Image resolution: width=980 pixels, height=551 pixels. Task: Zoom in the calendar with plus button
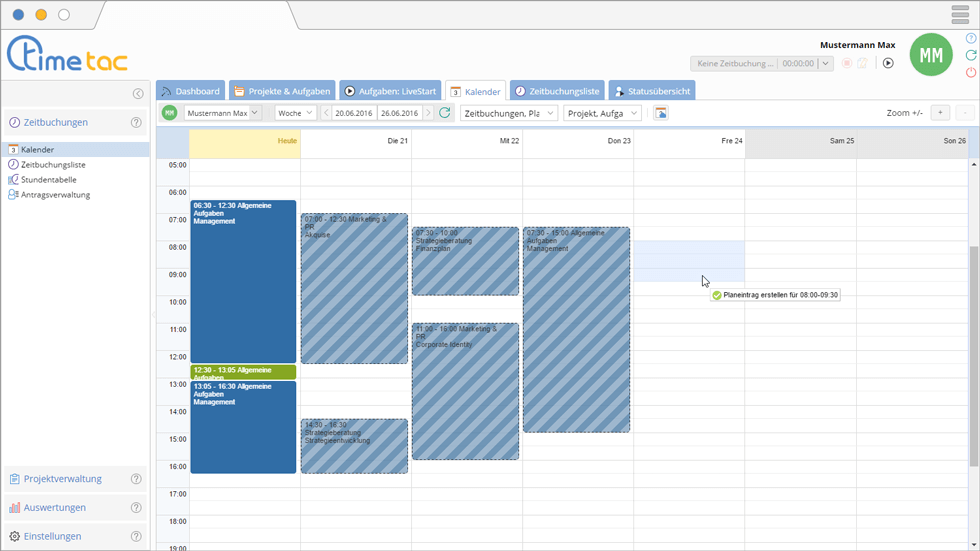[939, 113]
